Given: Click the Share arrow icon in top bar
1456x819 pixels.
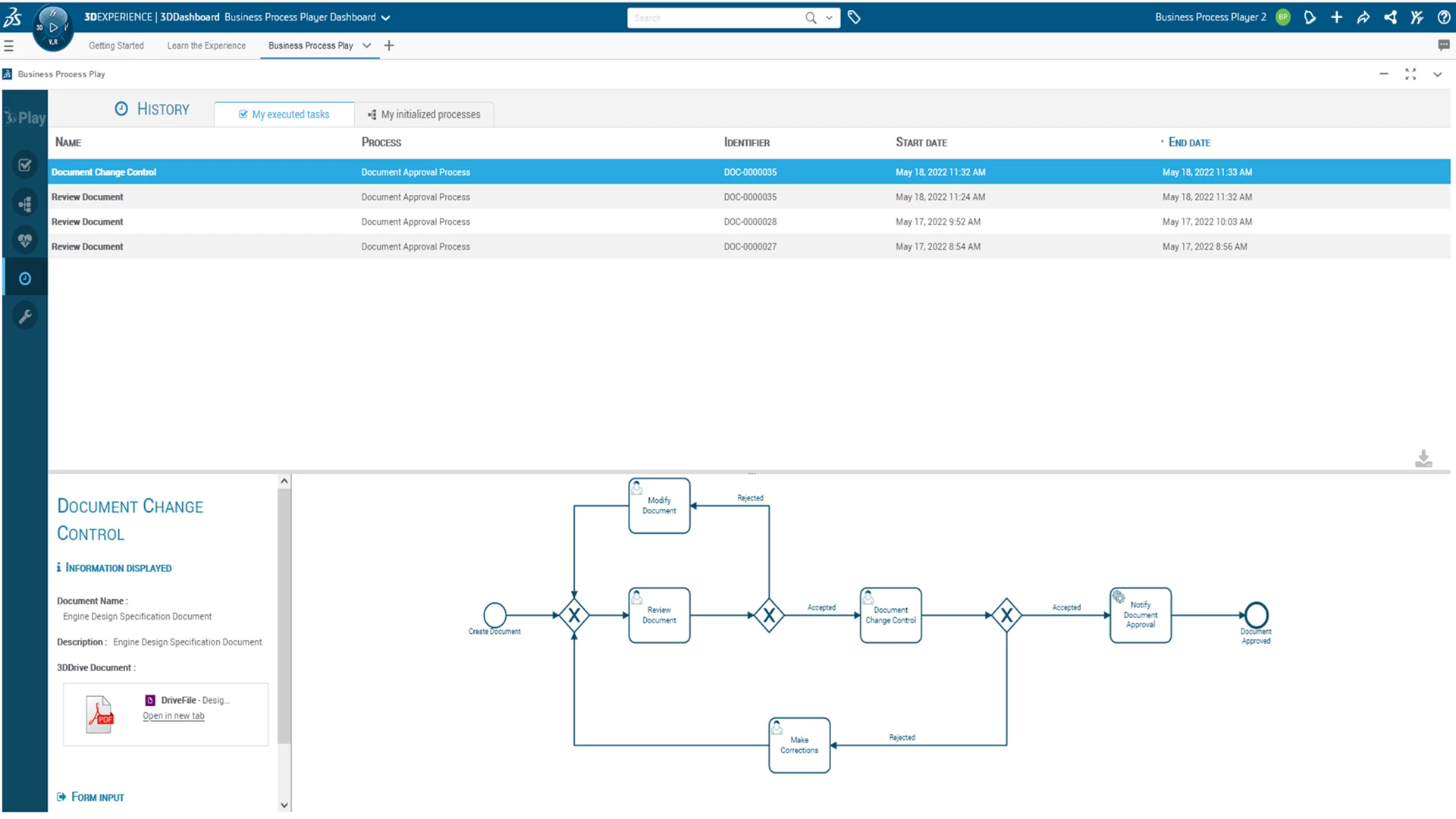Looking at the screenshot, I should point(1363,17).
